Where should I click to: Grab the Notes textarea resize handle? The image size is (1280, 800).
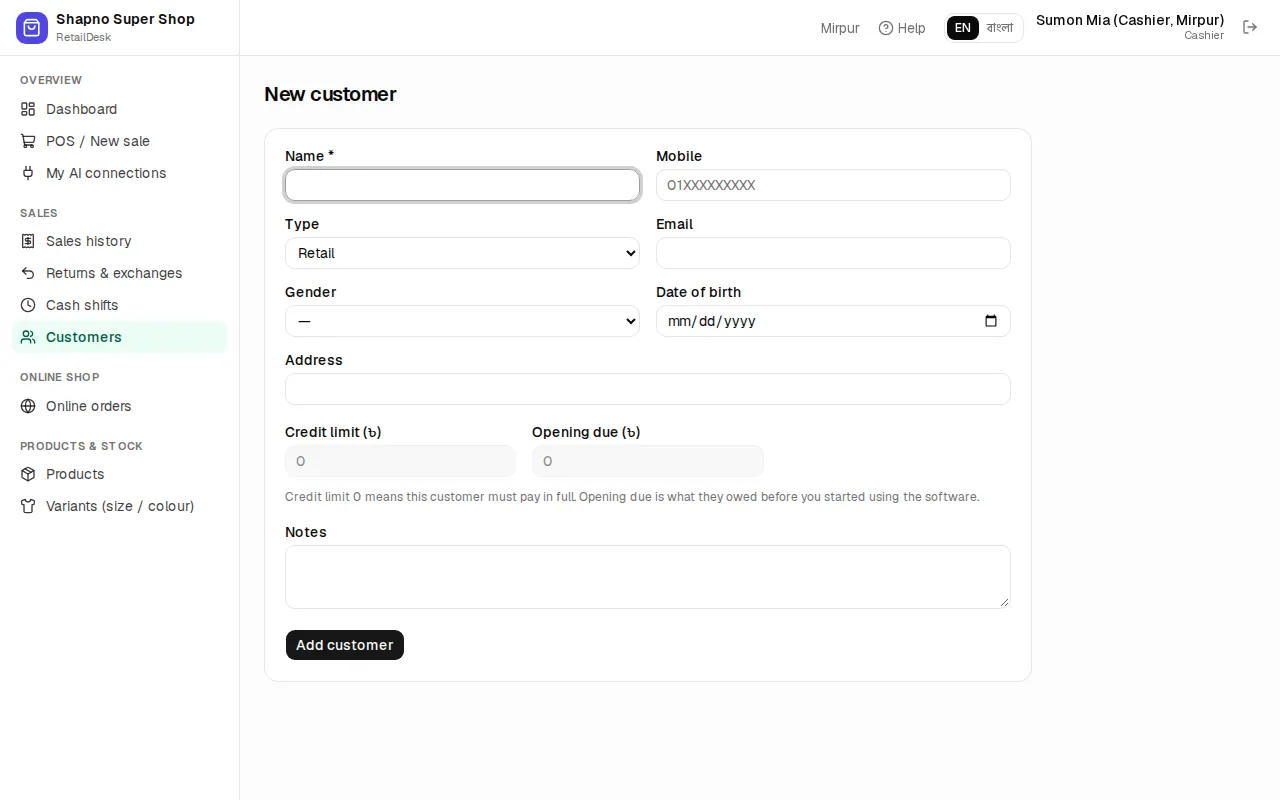(x=1004, y=602)
